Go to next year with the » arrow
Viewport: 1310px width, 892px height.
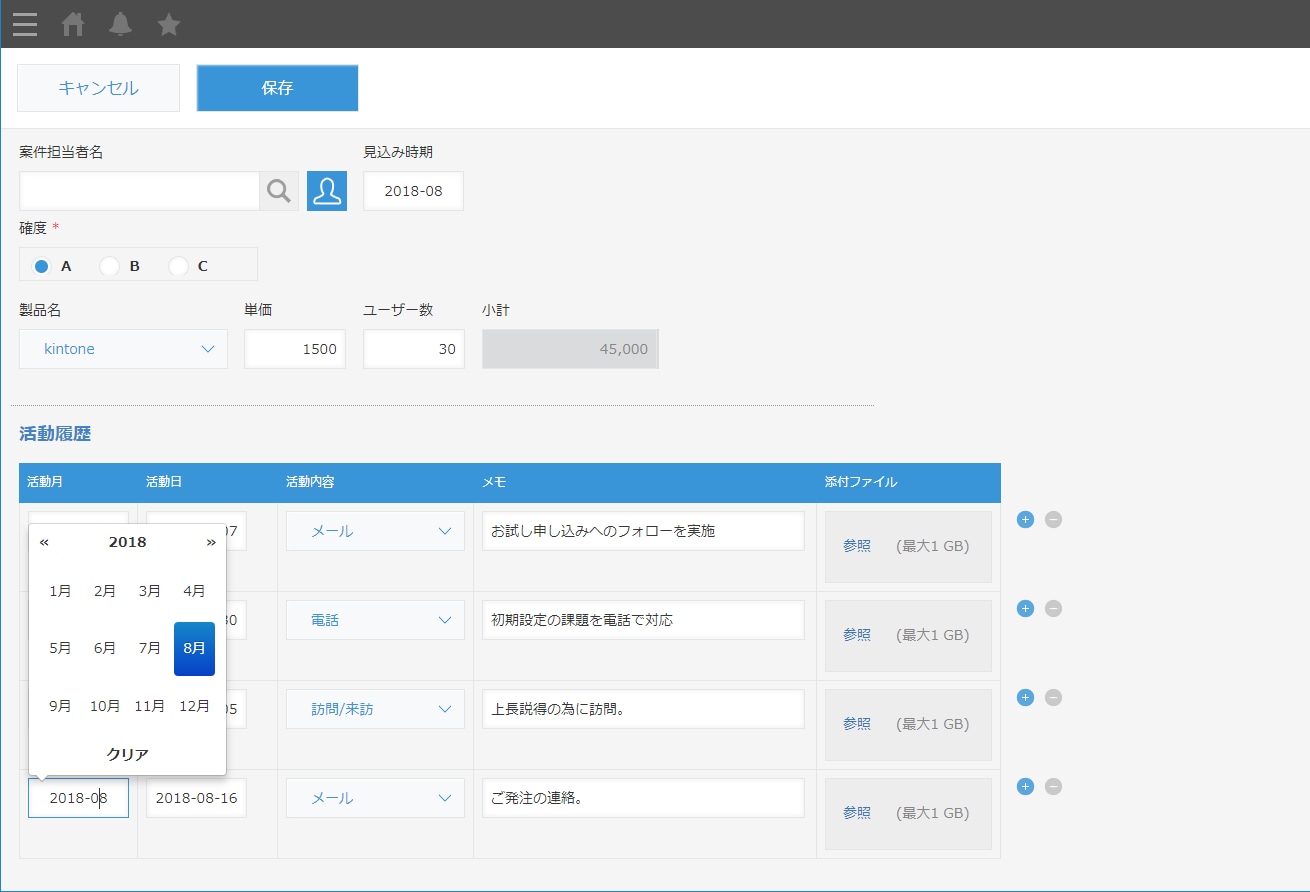(211, 542)
